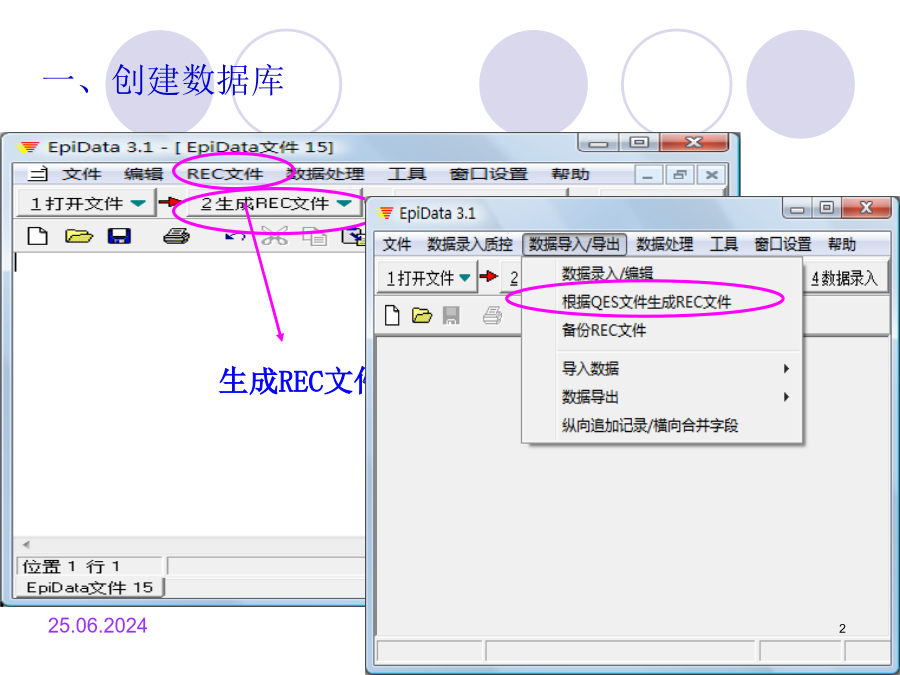Click the Copy icon in the back window toolbar
This screenshot has width=900, height=675.
(x=315, y=236)
